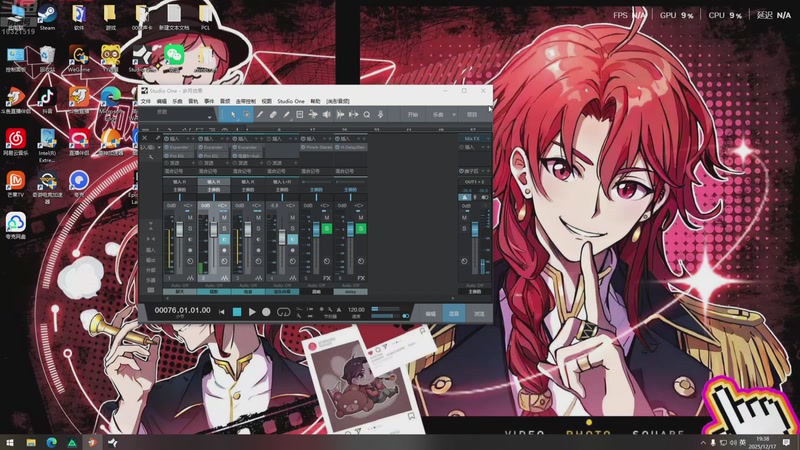Click the Record transport button
The image size is (800, 450).
[x=266, y=312]
